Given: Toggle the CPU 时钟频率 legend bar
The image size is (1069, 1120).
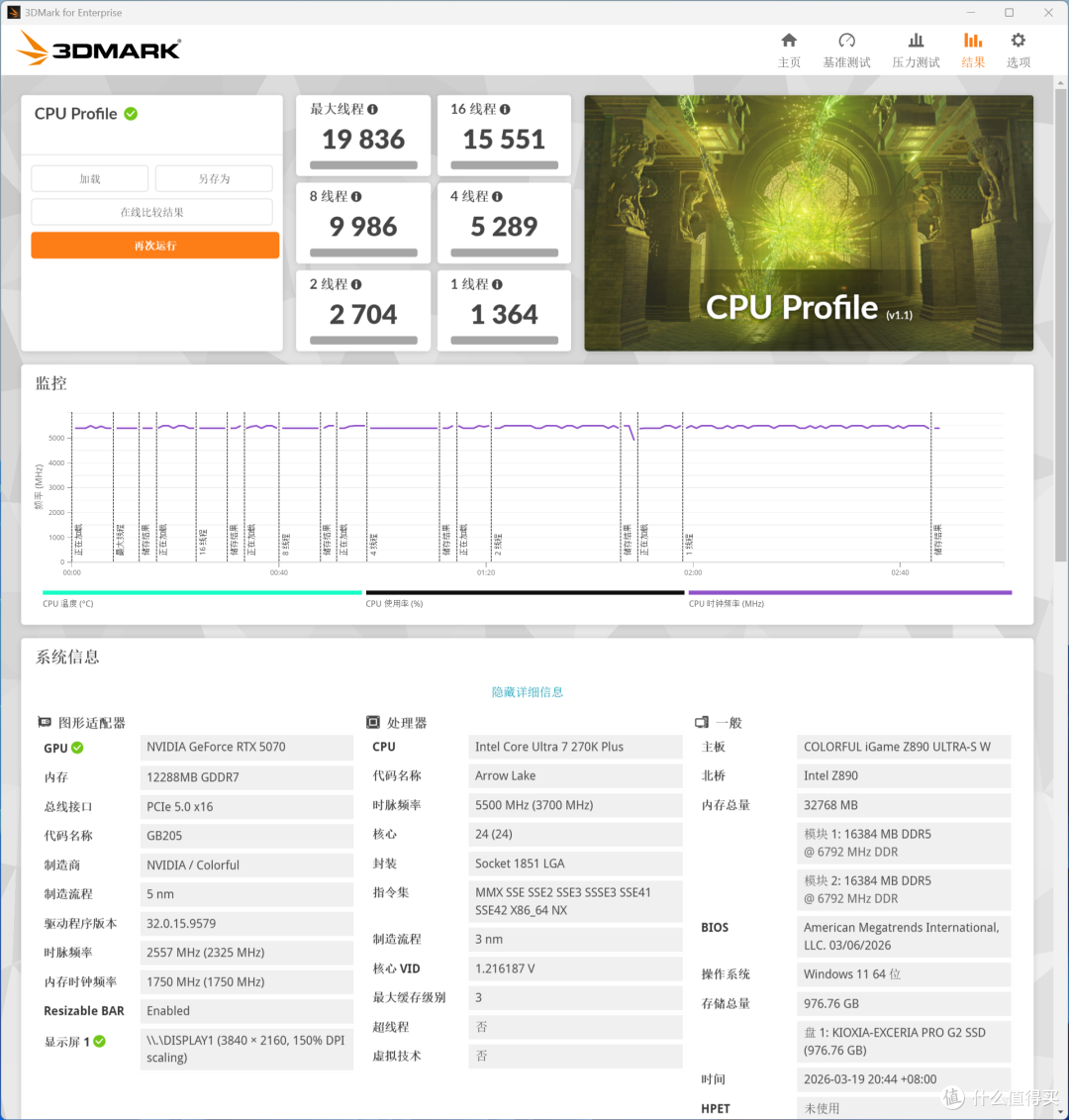Looking at the screenshot, I should [x=850, y=592].
